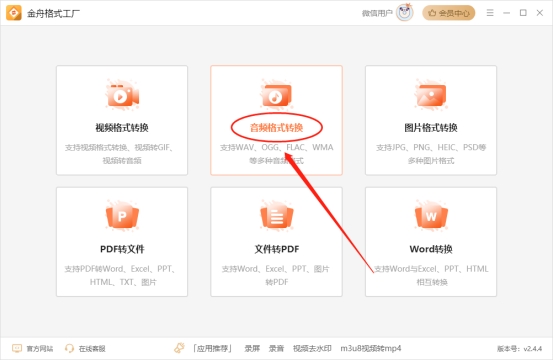Select the 音频格式转换 title
The image size is (554, 360).
point(277,128)
